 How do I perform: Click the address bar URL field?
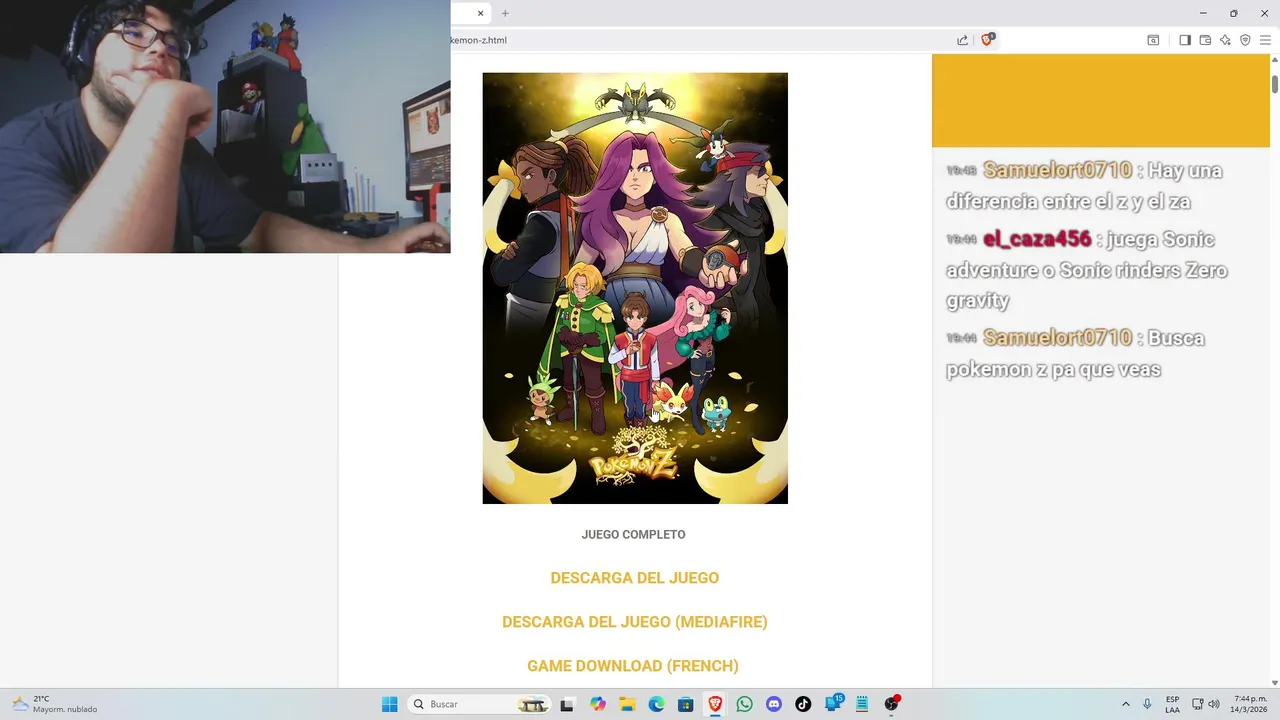pos(700,40)
